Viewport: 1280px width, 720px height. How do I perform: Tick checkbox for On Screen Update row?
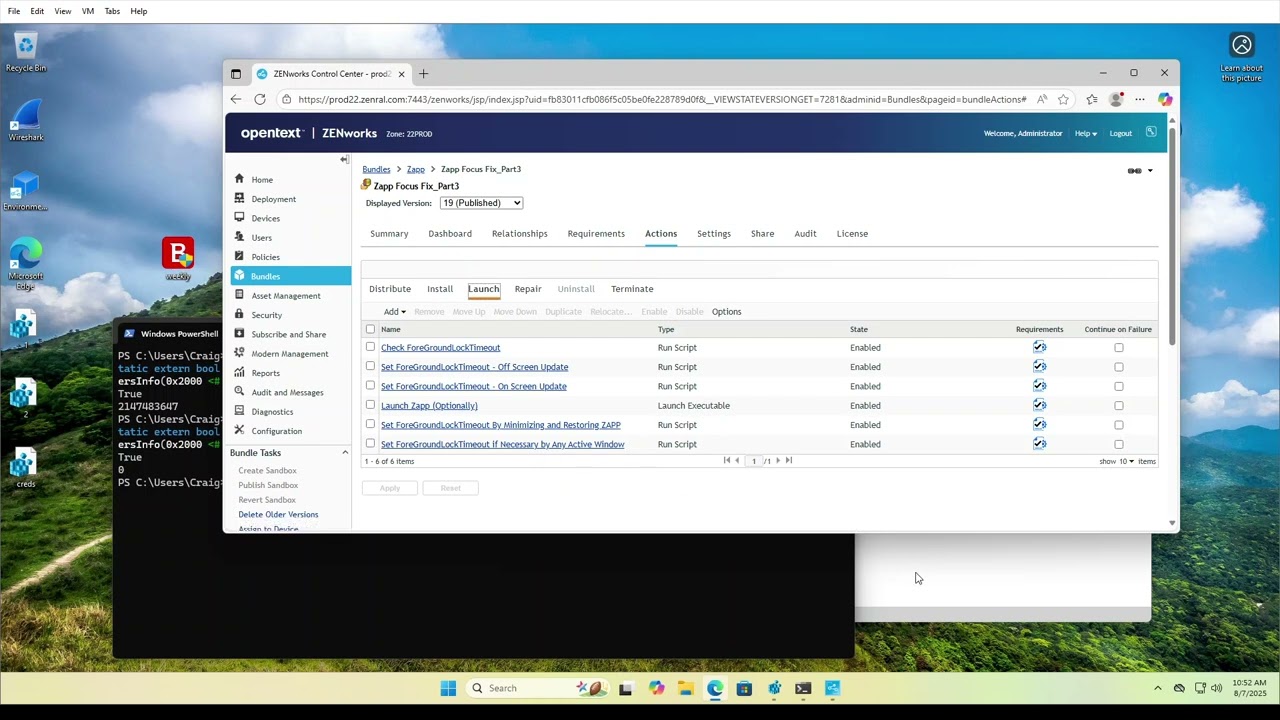pyautogui.click(x=370, y=385)
